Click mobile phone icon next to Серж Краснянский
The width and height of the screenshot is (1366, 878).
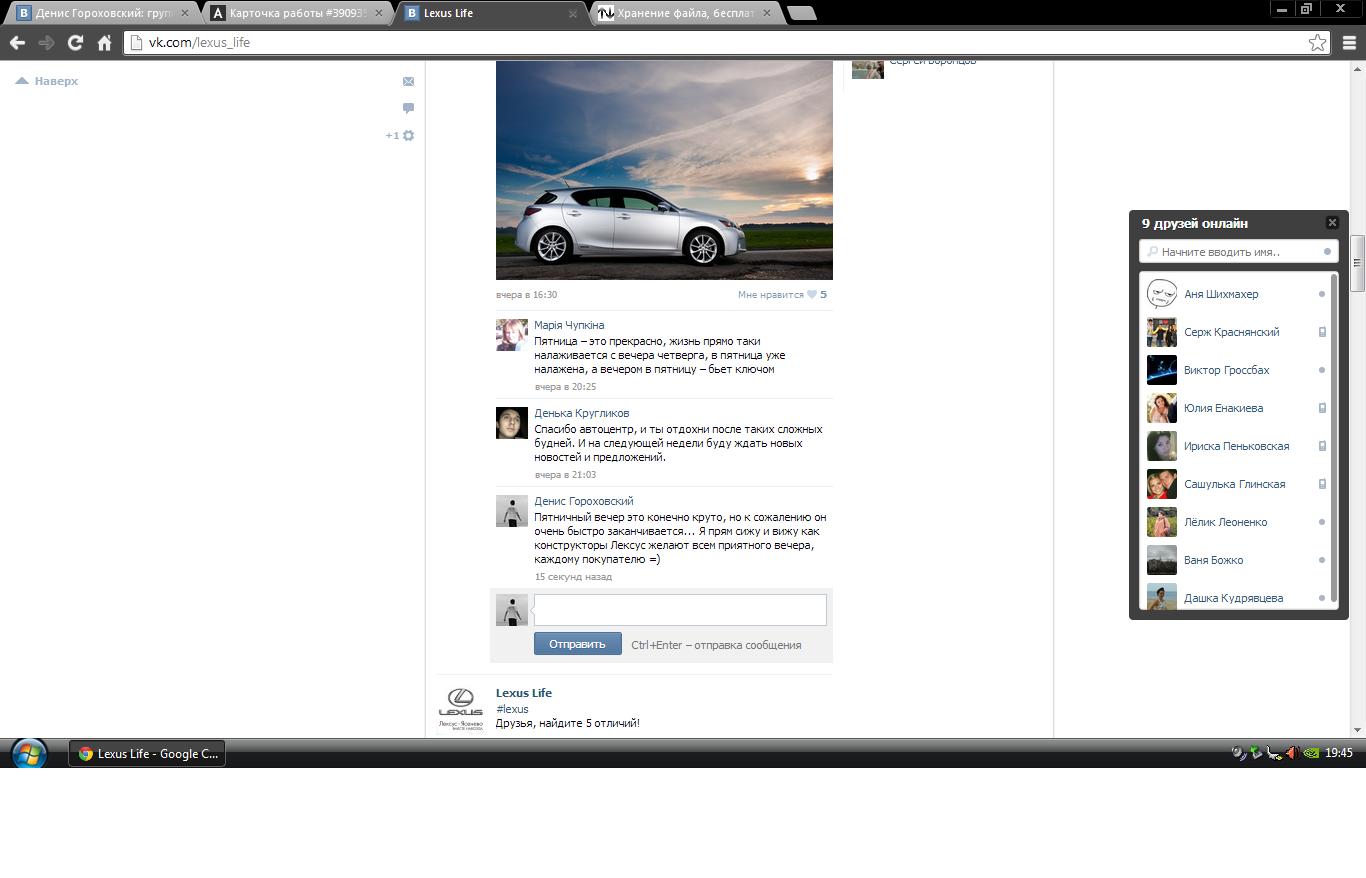(1322, 332)
